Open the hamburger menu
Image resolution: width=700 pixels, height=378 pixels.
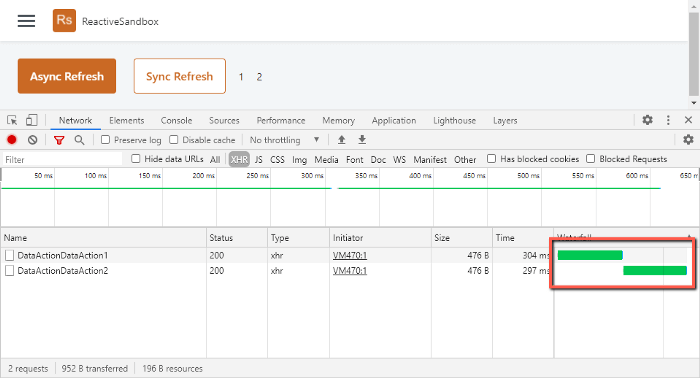[26, 21]
